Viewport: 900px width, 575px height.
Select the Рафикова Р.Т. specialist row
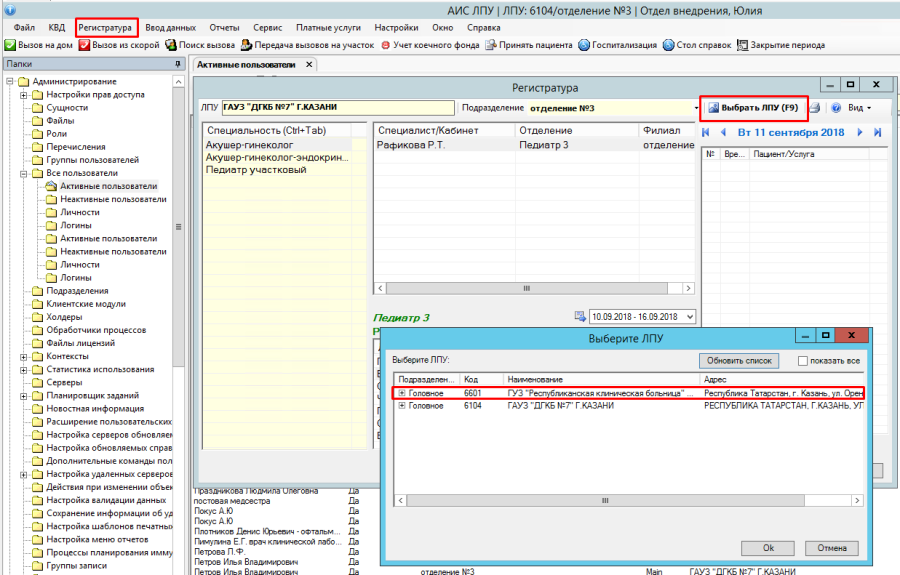(534, 145)
